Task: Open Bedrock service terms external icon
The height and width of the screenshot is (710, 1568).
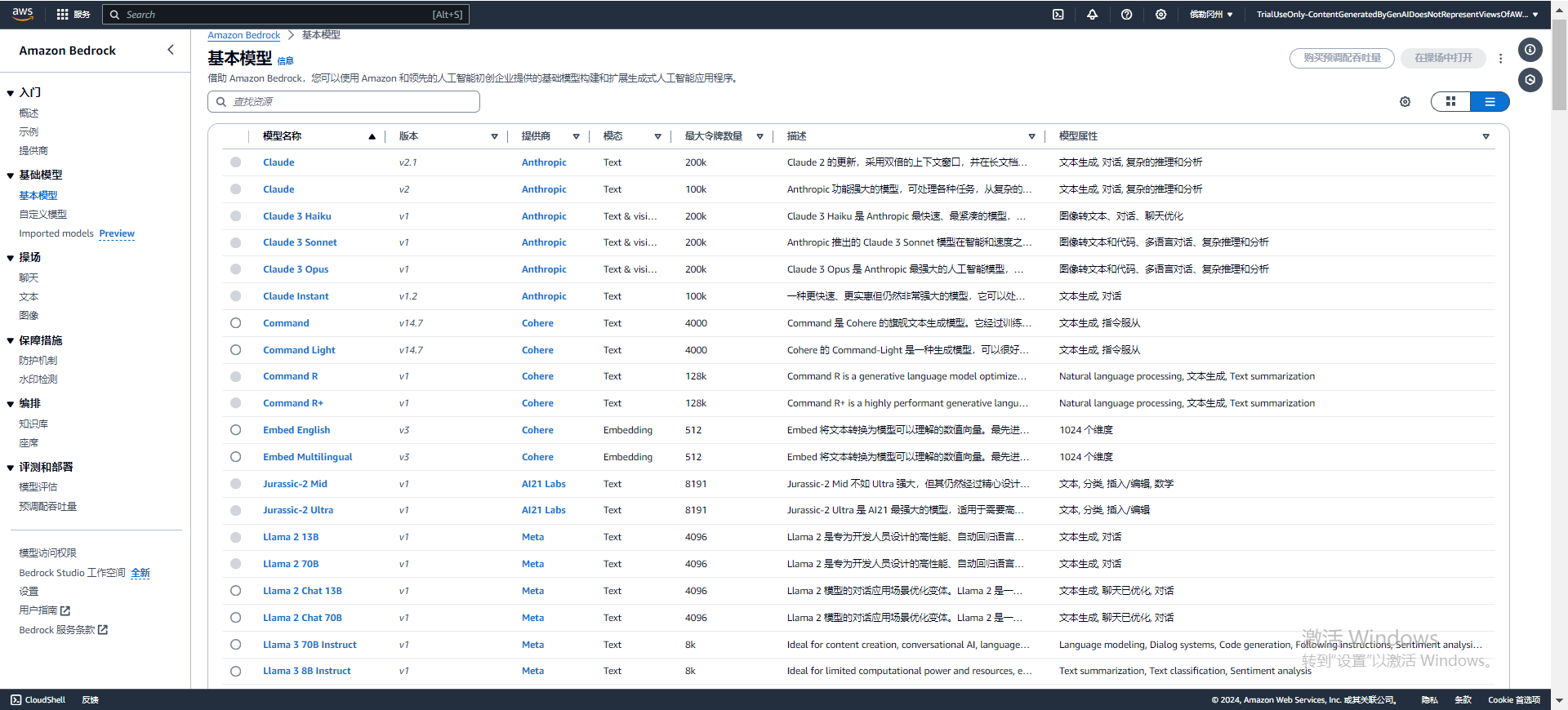Action: [103, 630]
